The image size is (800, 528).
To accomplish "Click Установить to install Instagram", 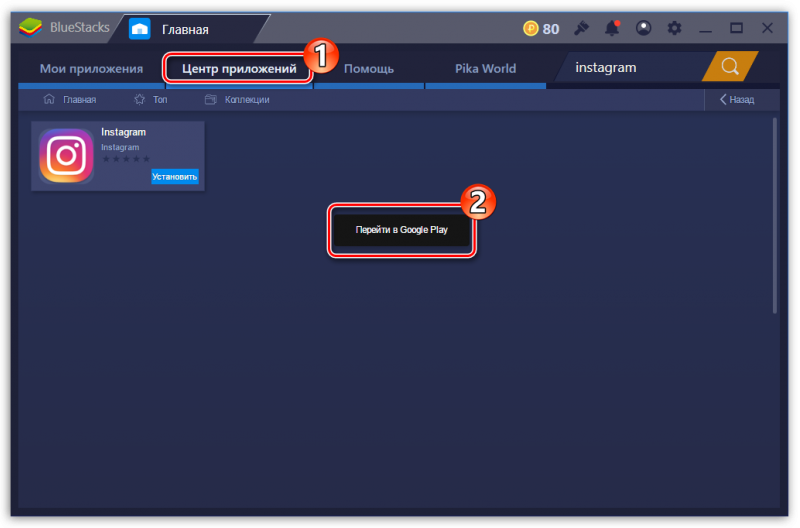I will pyautogui.click(x=174, y=177).
